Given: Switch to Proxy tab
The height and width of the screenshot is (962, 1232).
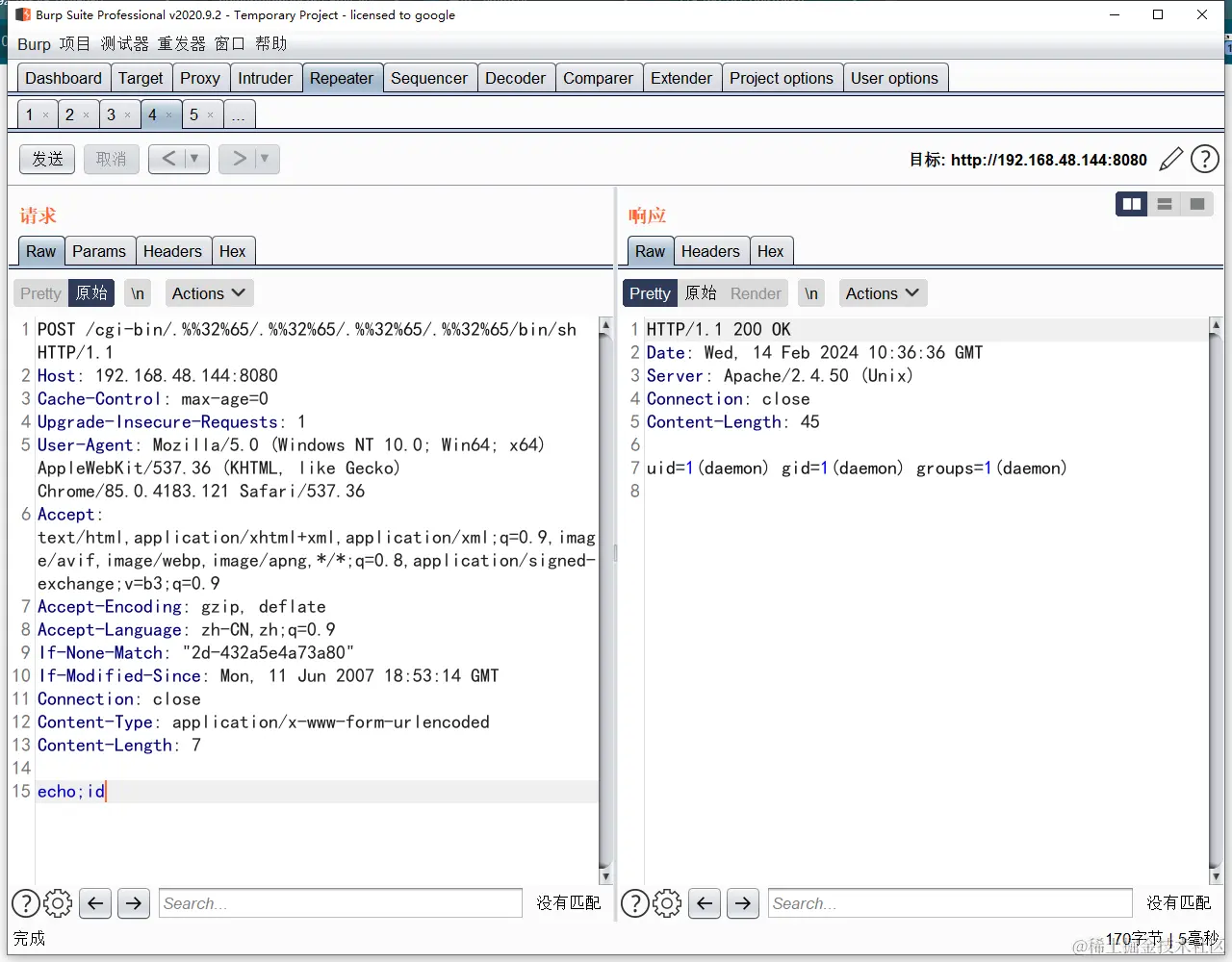Looking at the screenshot, I should coord(200,78).
